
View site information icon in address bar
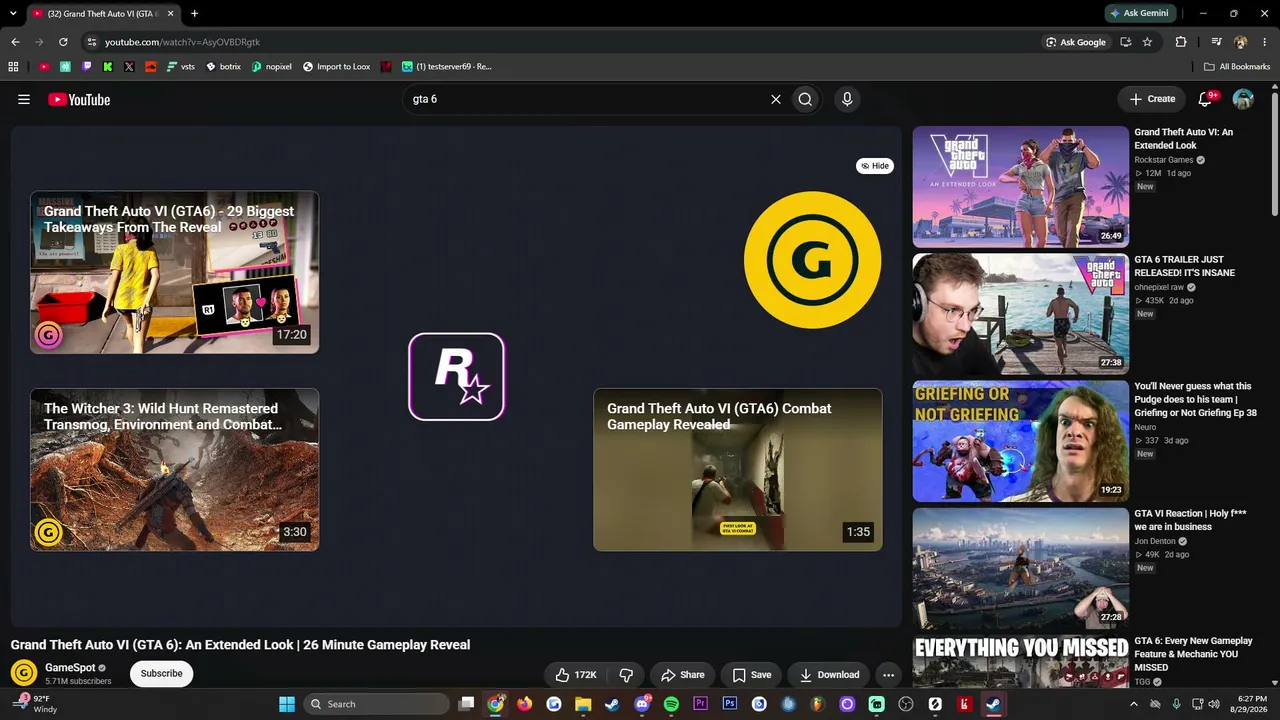91,42
